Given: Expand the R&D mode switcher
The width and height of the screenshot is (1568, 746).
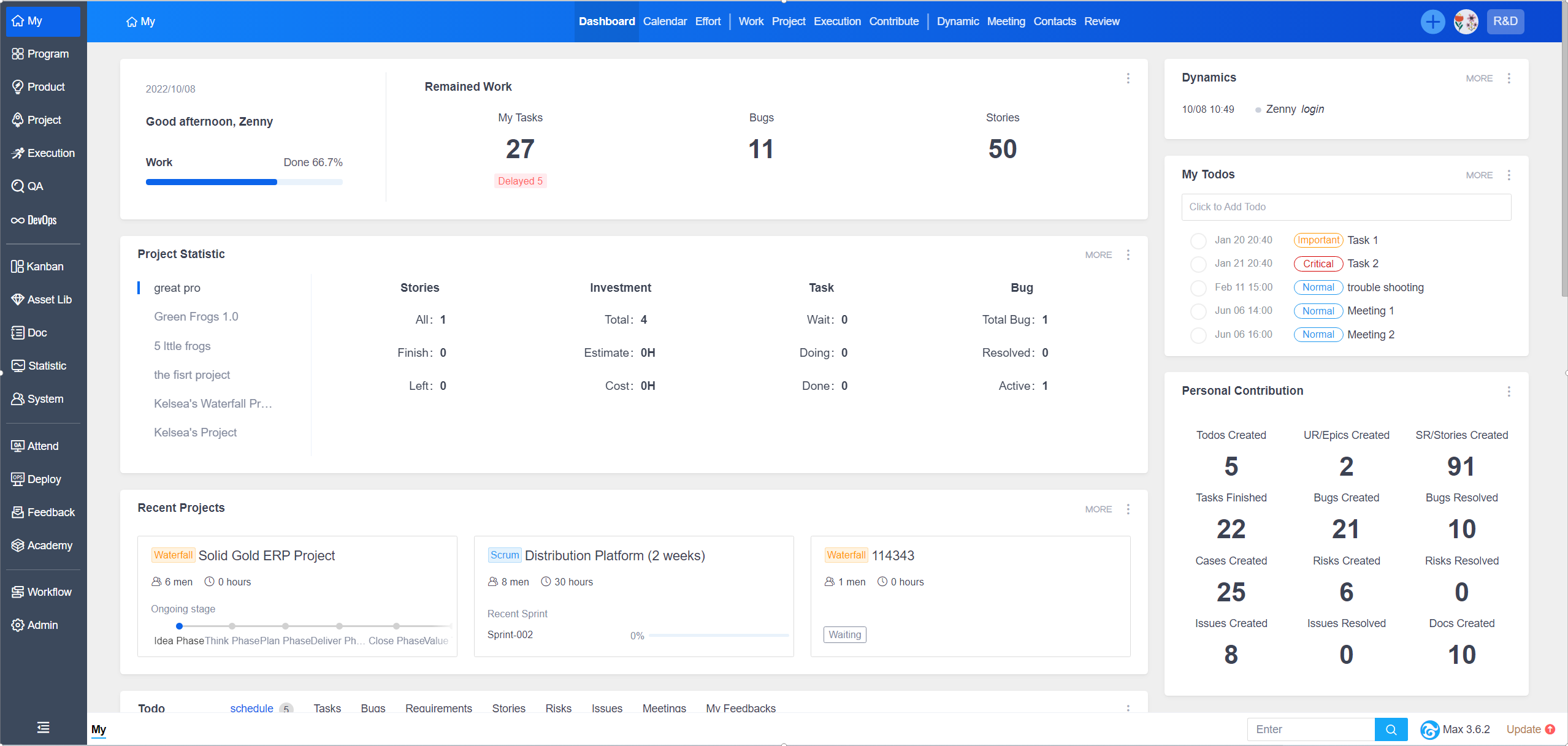Looking at the screenshot, I should (x=1505, y=21).
